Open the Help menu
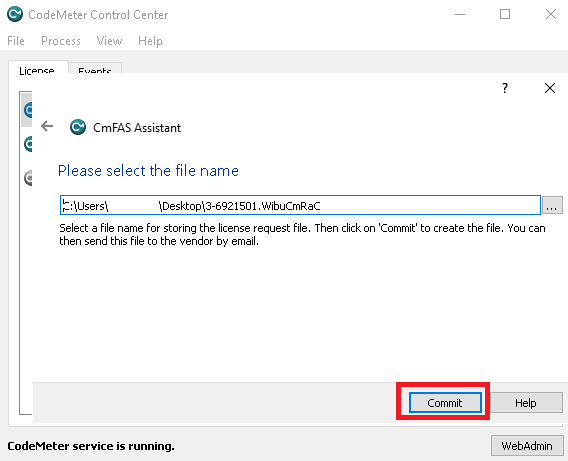 (150, 41)
